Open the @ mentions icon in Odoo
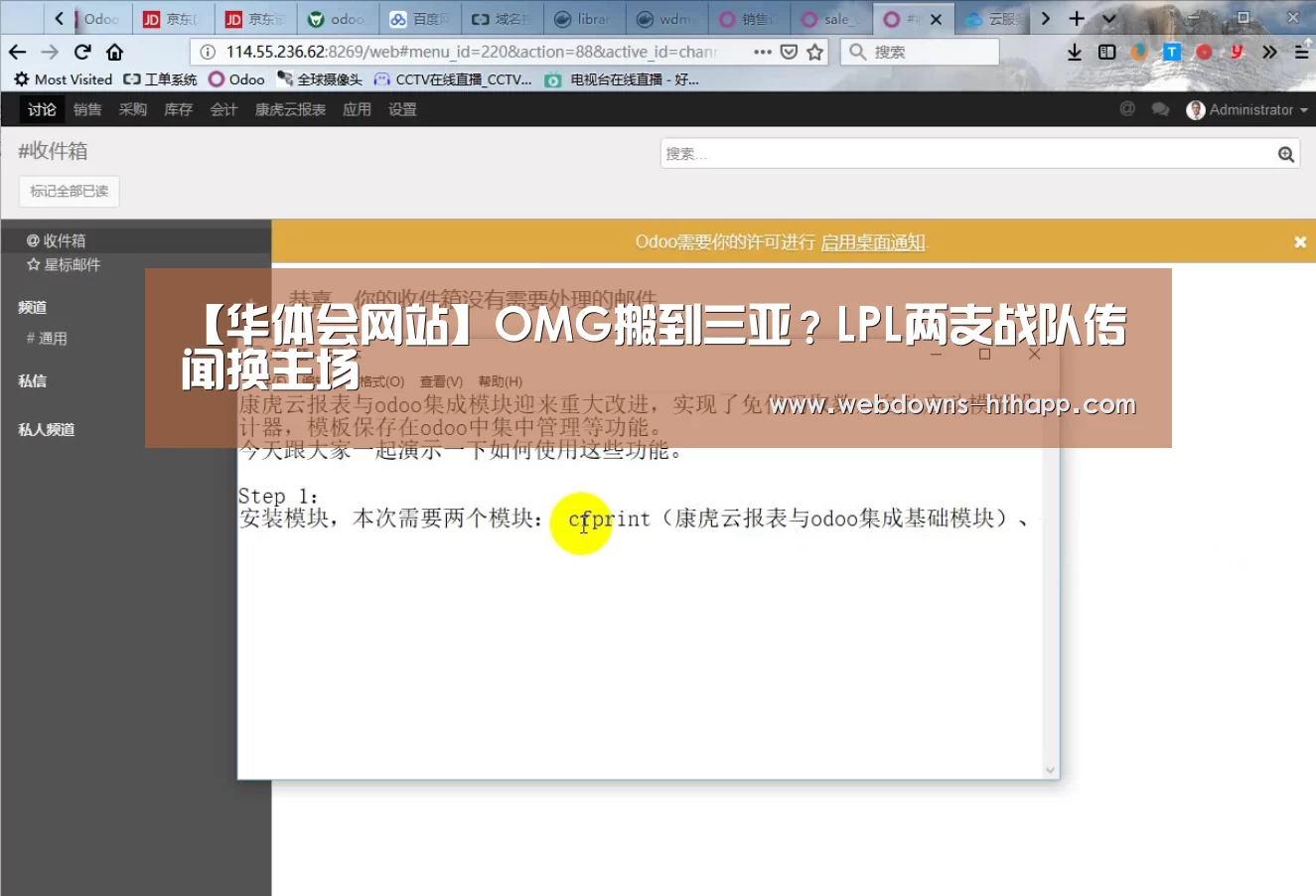Viewport: 1316px width, 896px height. pos(1127,109)
